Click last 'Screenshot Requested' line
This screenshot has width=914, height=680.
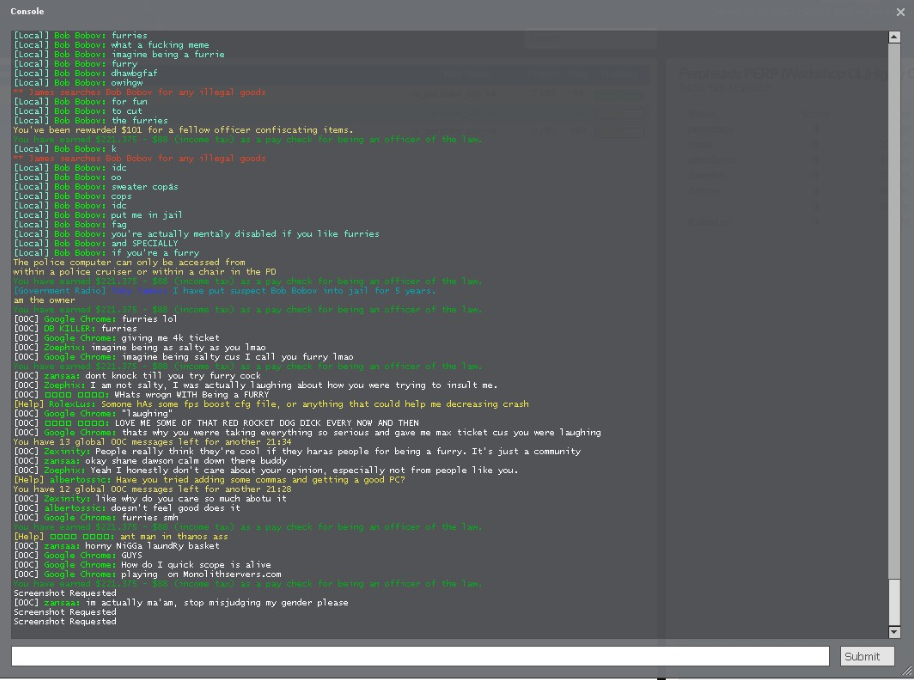65,622
